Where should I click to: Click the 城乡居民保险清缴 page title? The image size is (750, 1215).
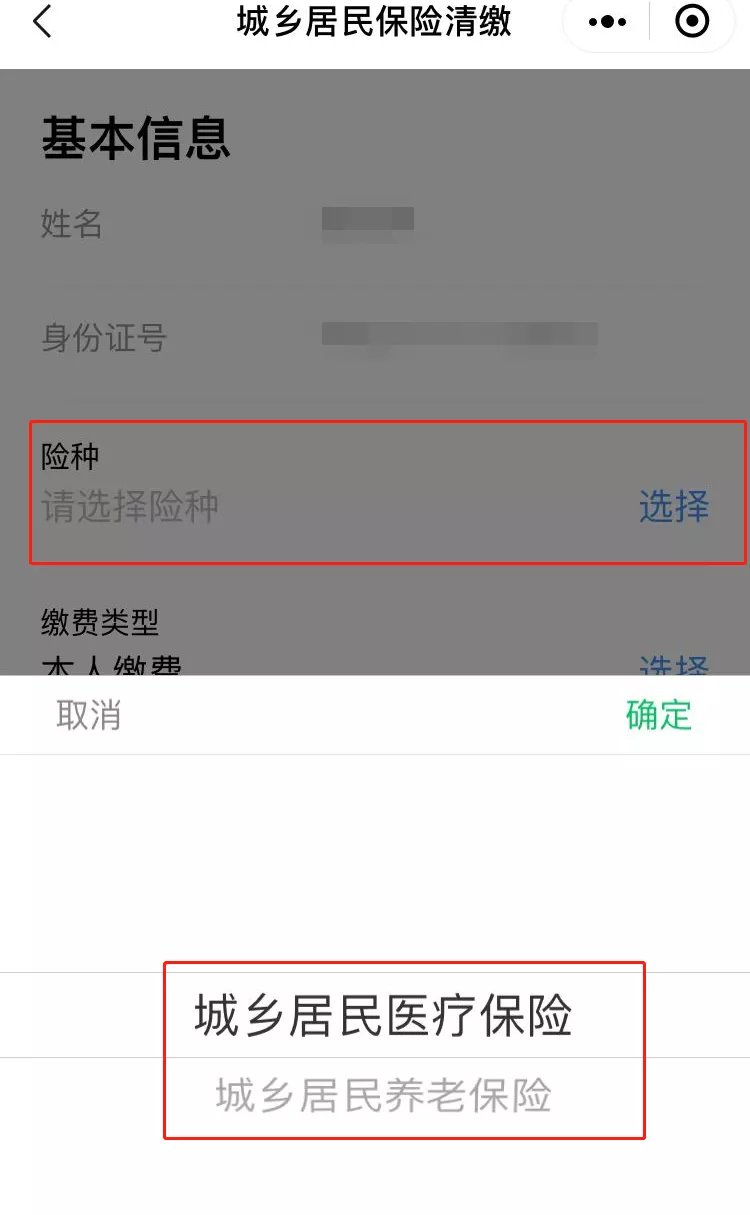click(374, 21)
